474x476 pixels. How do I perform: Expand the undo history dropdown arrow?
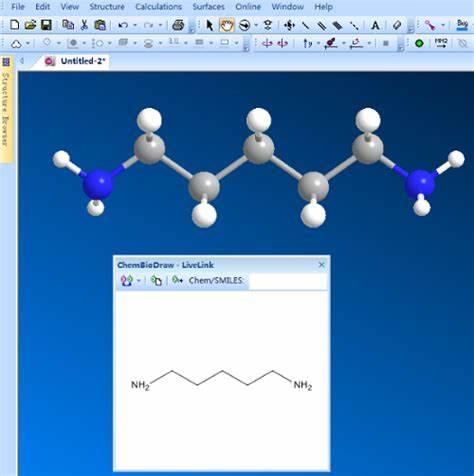click(x=135, y=25)
